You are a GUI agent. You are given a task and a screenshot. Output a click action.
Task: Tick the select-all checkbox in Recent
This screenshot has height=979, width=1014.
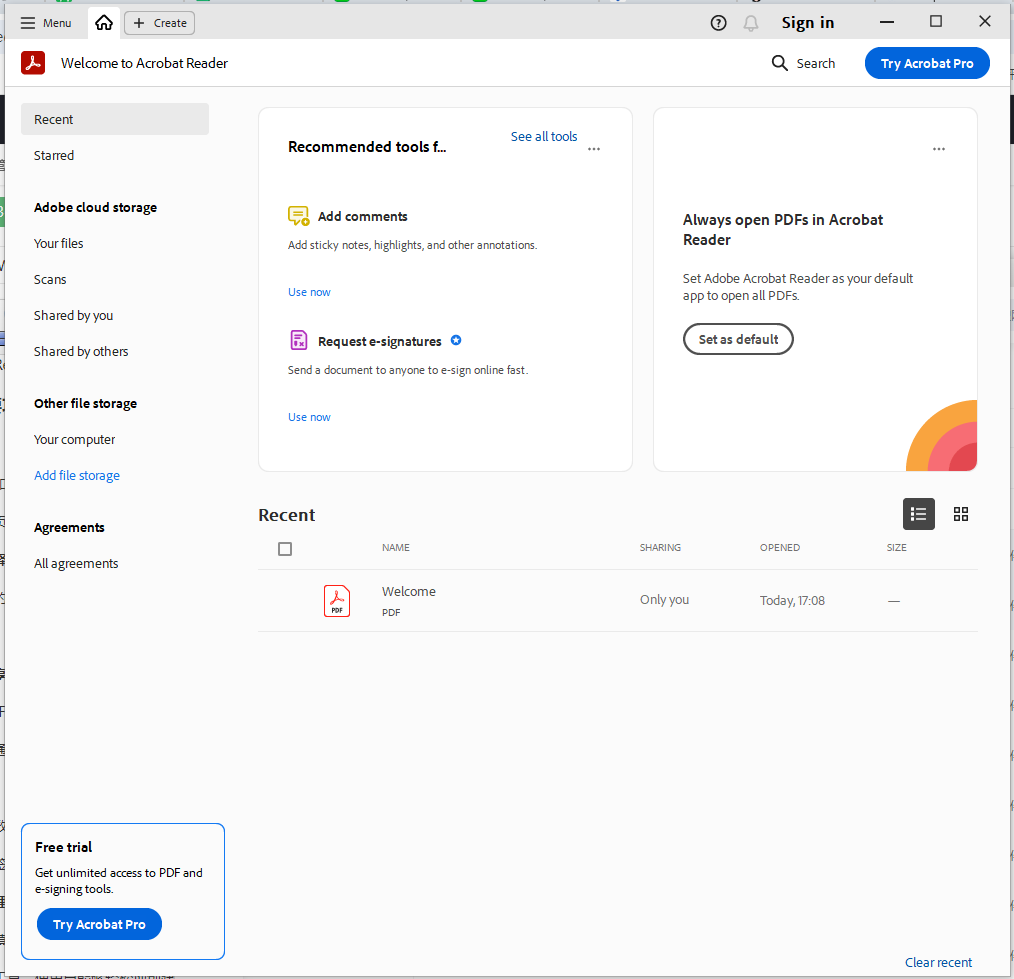[285, 549]
